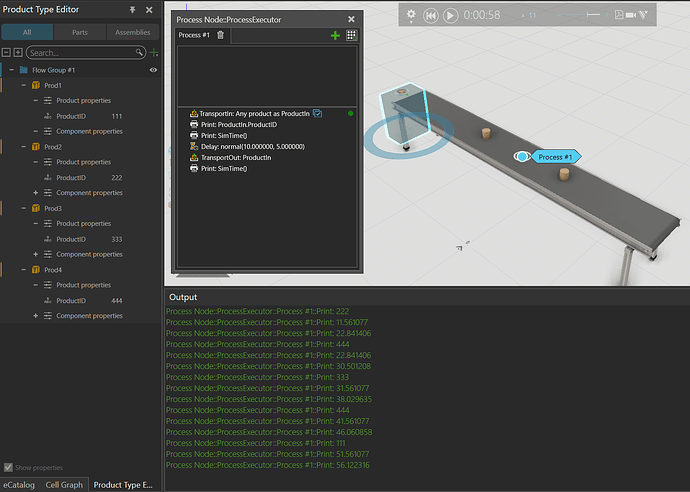
Task: Open the Cell Graph bottom tab
Action: (64, 485)
